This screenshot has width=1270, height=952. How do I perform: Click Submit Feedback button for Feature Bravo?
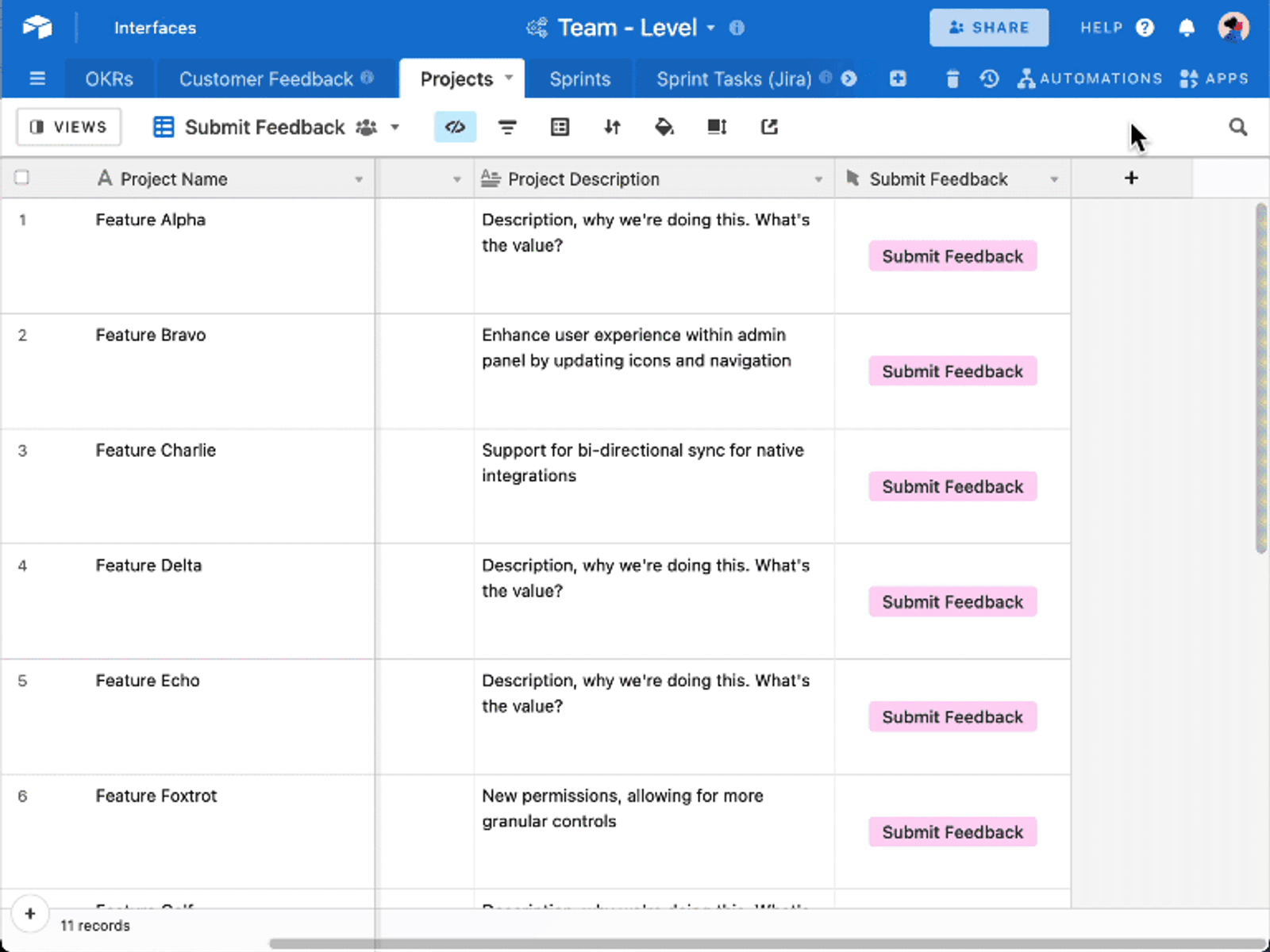pyautogui.click(x=952, y=371)
